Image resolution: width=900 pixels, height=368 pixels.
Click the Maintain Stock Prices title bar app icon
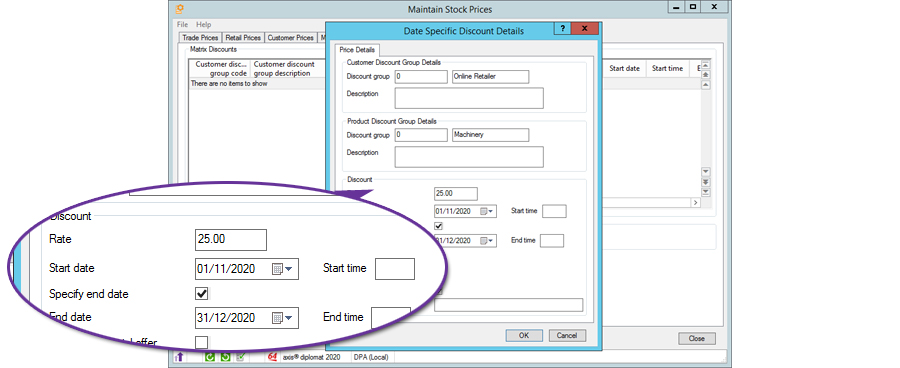coord(179,9)
